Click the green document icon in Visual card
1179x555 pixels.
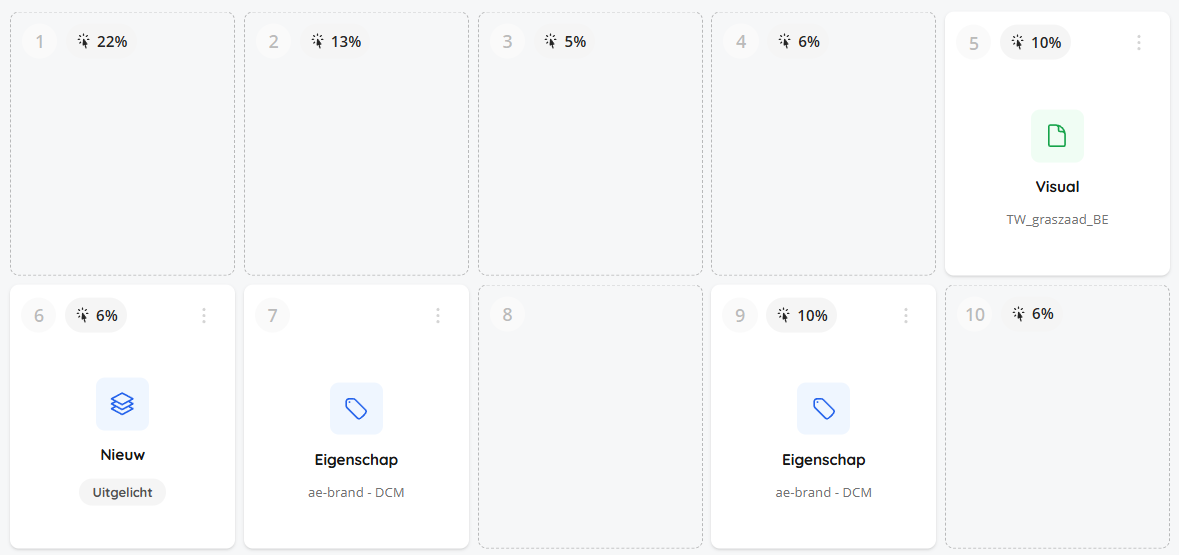(x=1056, y=136)
